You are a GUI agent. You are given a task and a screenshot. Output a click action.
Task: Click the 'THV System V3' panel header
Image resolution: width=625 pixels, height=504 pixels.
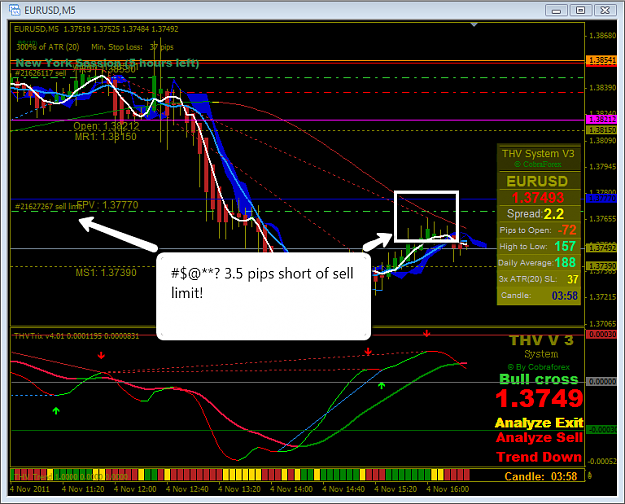click(x=538, y=154)
